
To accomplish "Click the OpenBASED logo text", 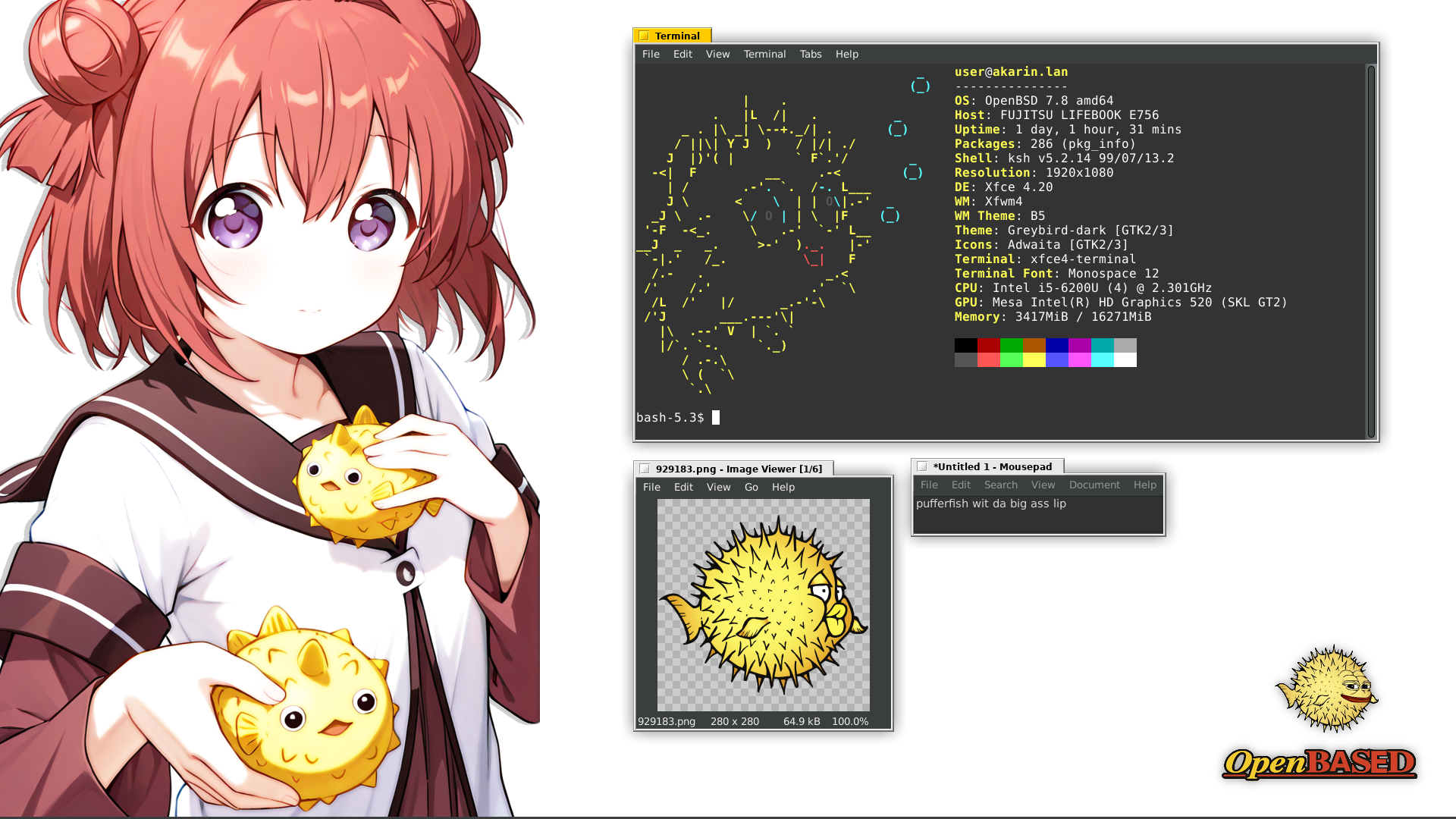I will tap(1319, 763).
